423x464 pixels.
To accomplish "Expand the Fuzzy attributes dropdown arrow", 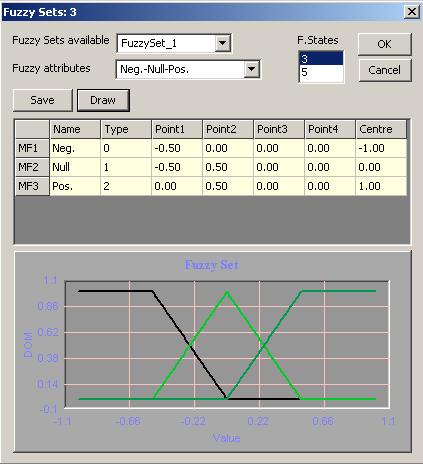I will pos(252,69).
